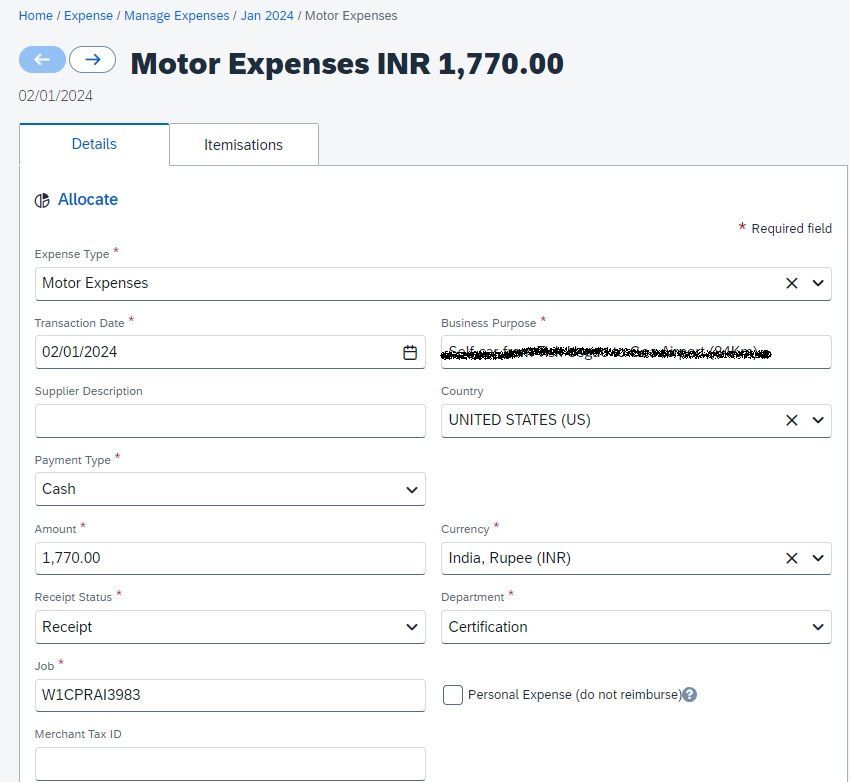Tick Personal Expense (do not reimburse) checkbox
Viewport: 850px width, 782px height.
(x=453, y=695)
